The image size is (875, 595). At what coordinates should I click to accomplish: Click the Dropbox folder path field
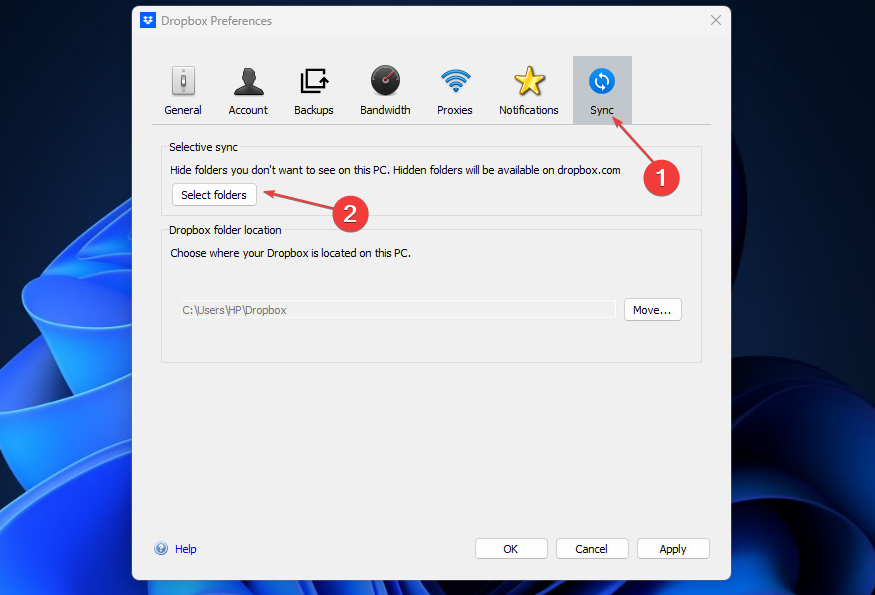(398, 310)
